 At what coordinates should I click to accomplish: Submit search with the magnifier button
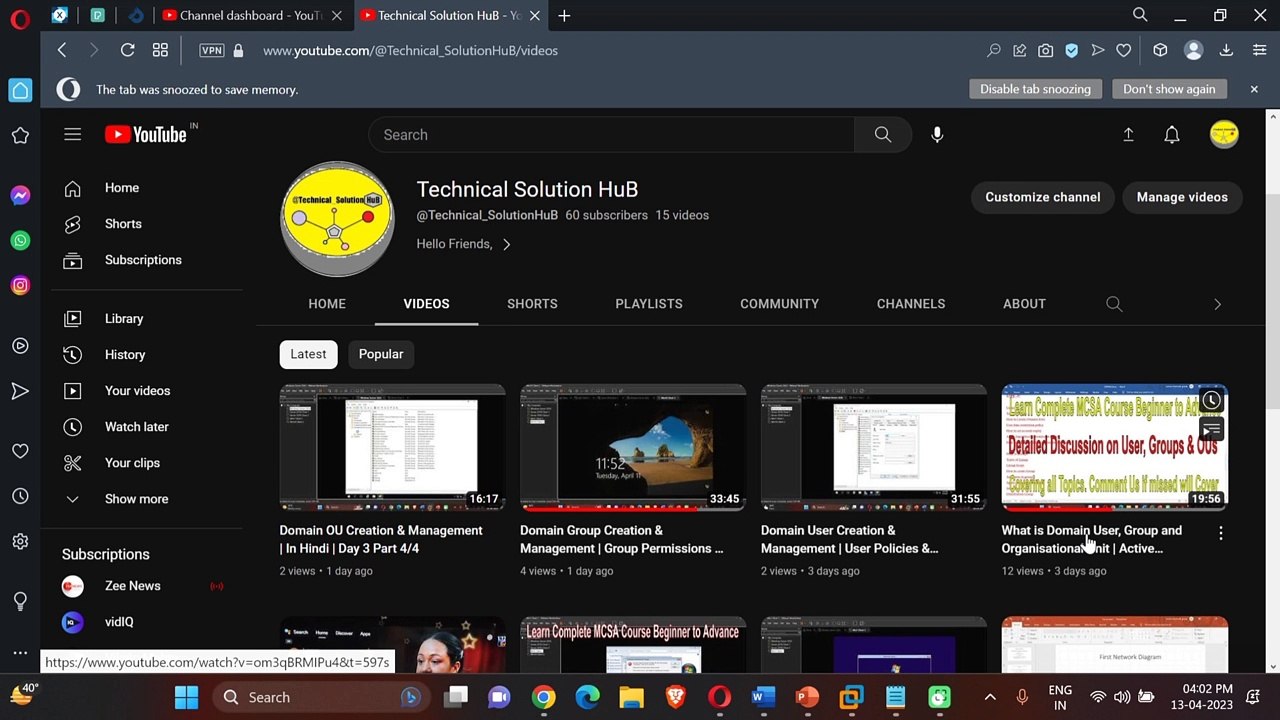[882, 134]
